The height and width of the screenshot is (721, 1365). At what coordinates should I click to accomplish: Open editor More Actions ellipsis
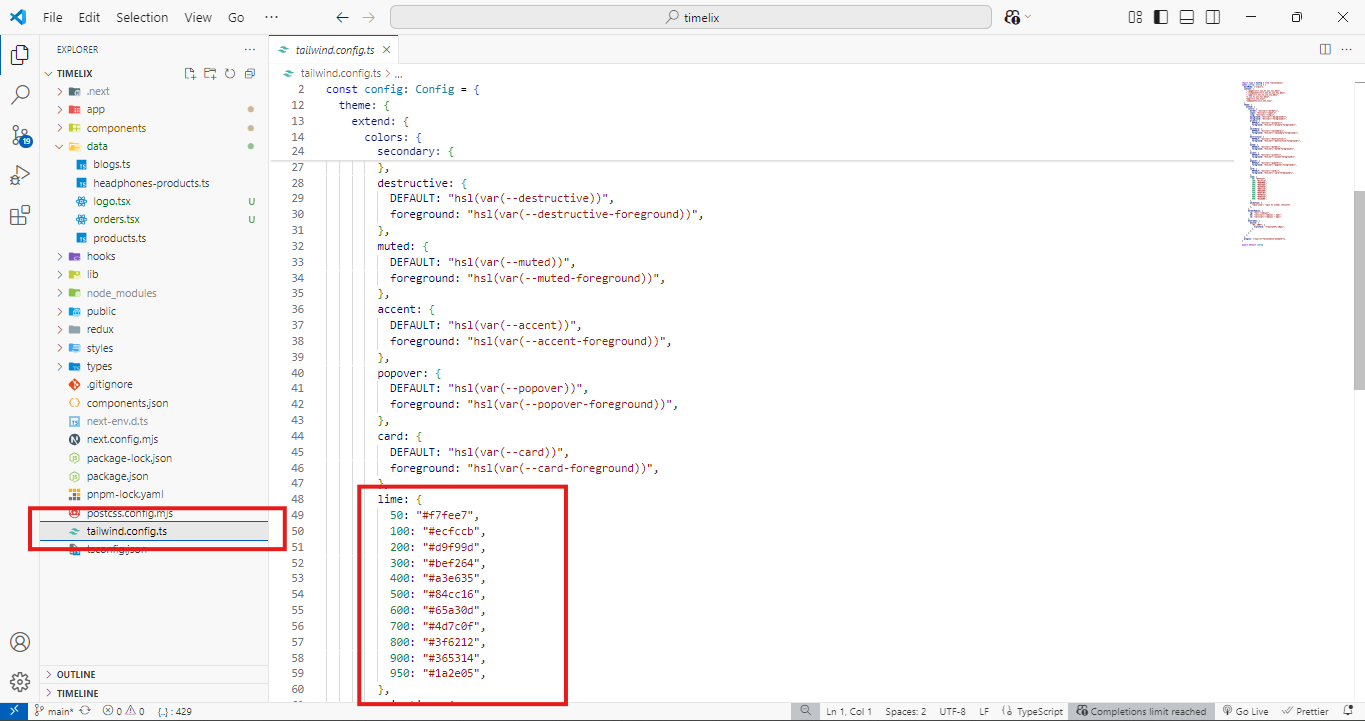pyautogui.click(x=1347, y=49)
